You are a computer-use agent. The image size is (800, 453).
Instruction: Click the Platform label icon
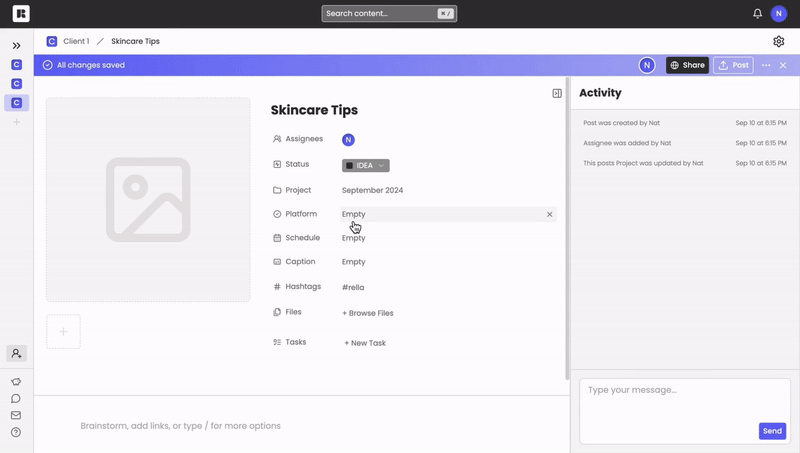(277, 214)
